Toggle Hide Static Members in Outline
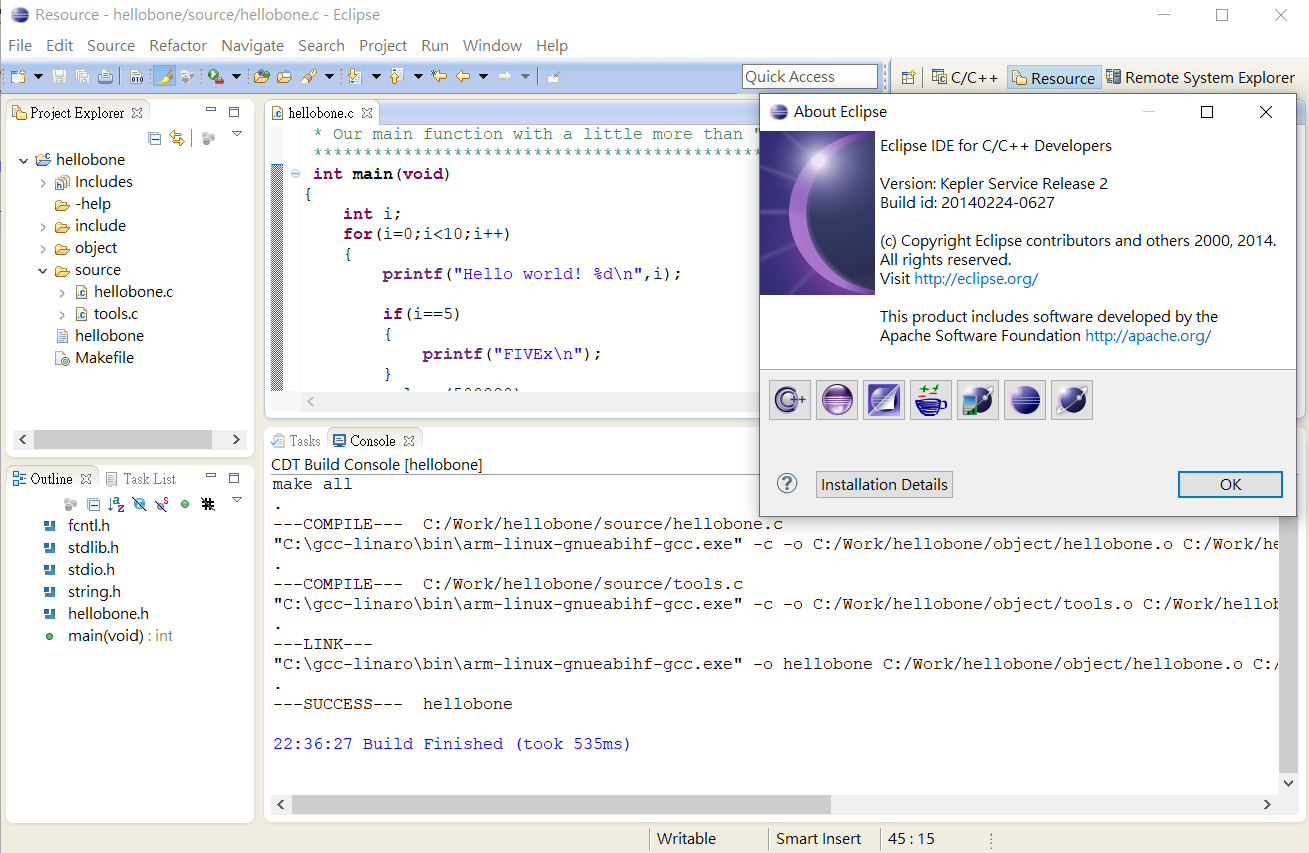The height and width of the screenshot is (853, 1309). pos(162,504)
